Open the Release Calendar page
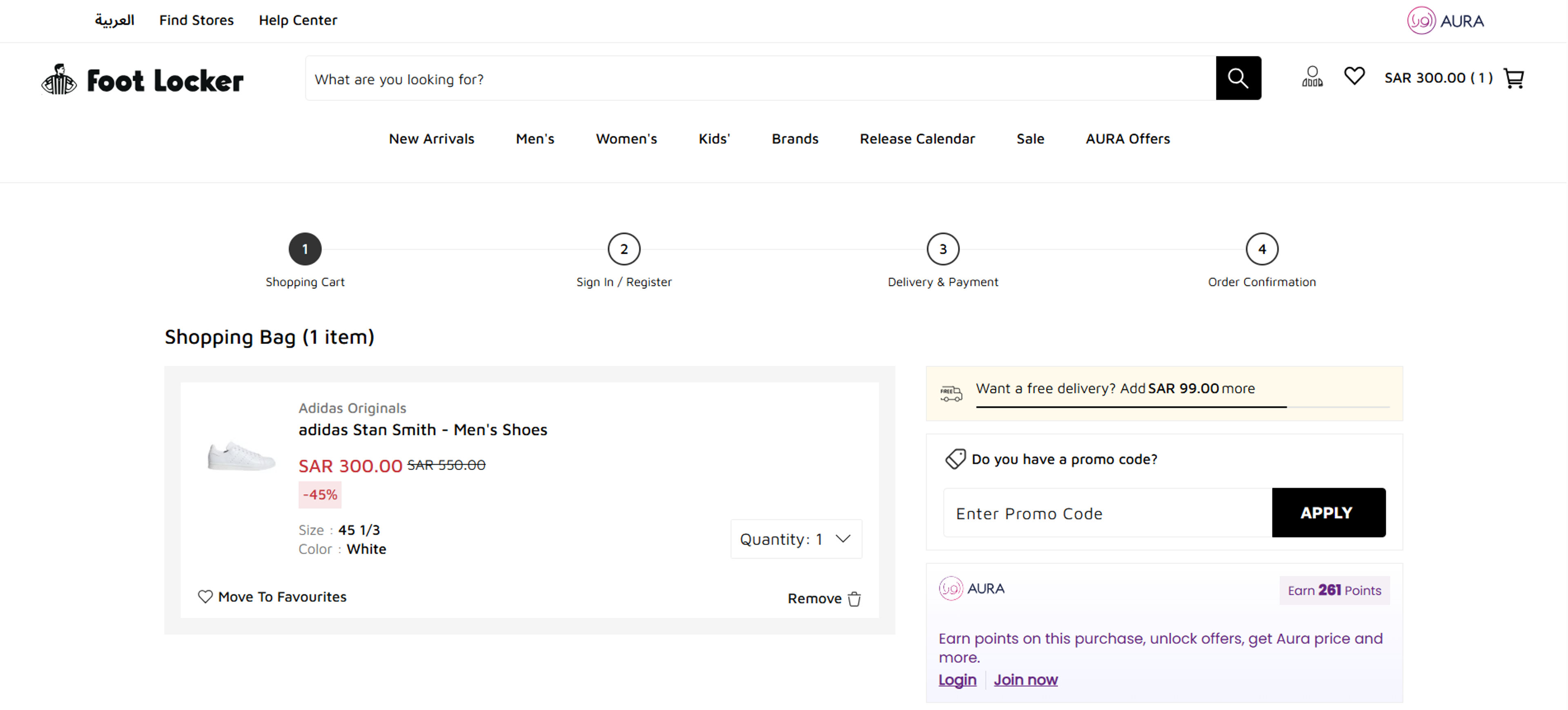Viewport: 1568px width, 710px height. 917,139
